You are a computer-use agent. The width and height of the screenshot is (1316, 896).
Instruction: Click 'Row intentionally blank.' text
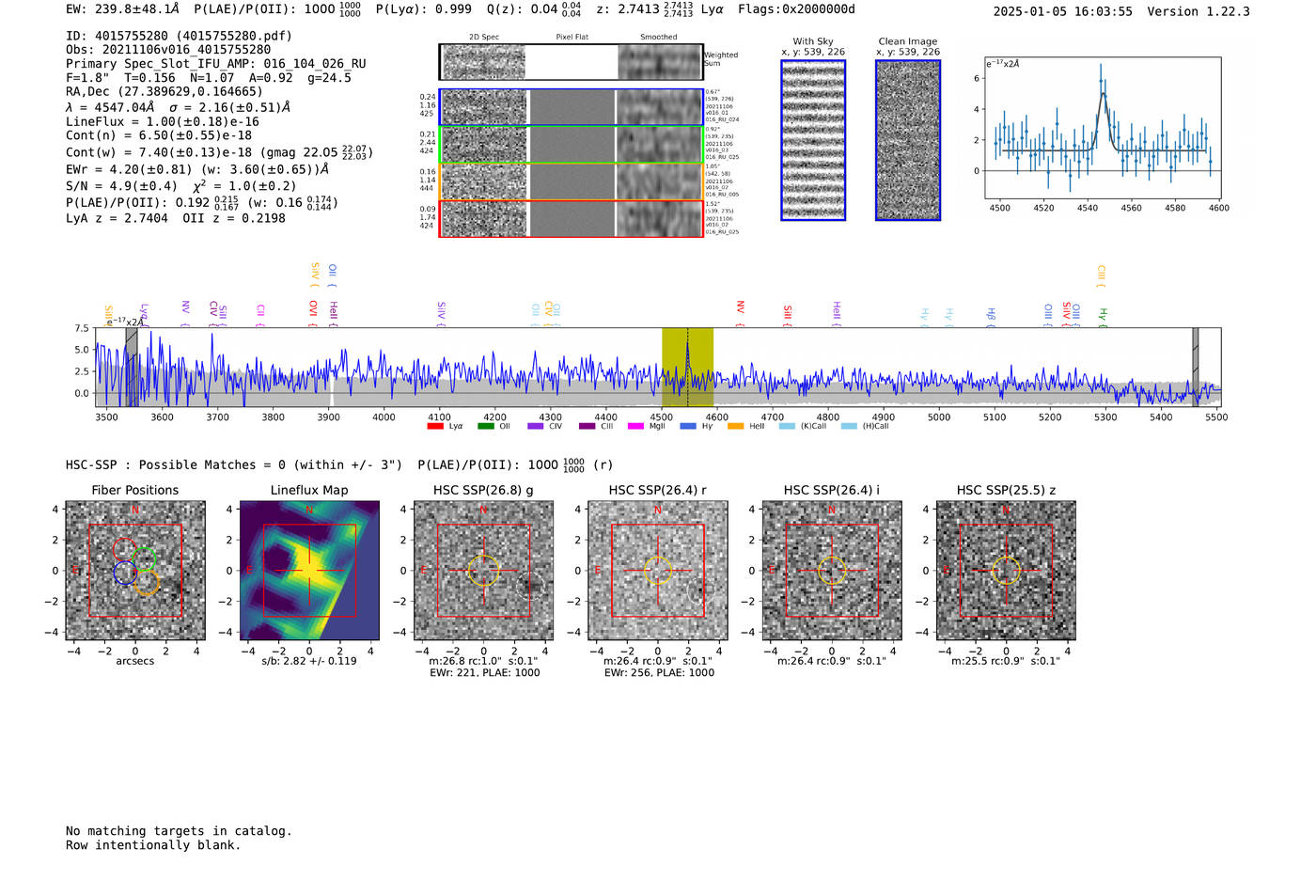[x=153, y=845]
